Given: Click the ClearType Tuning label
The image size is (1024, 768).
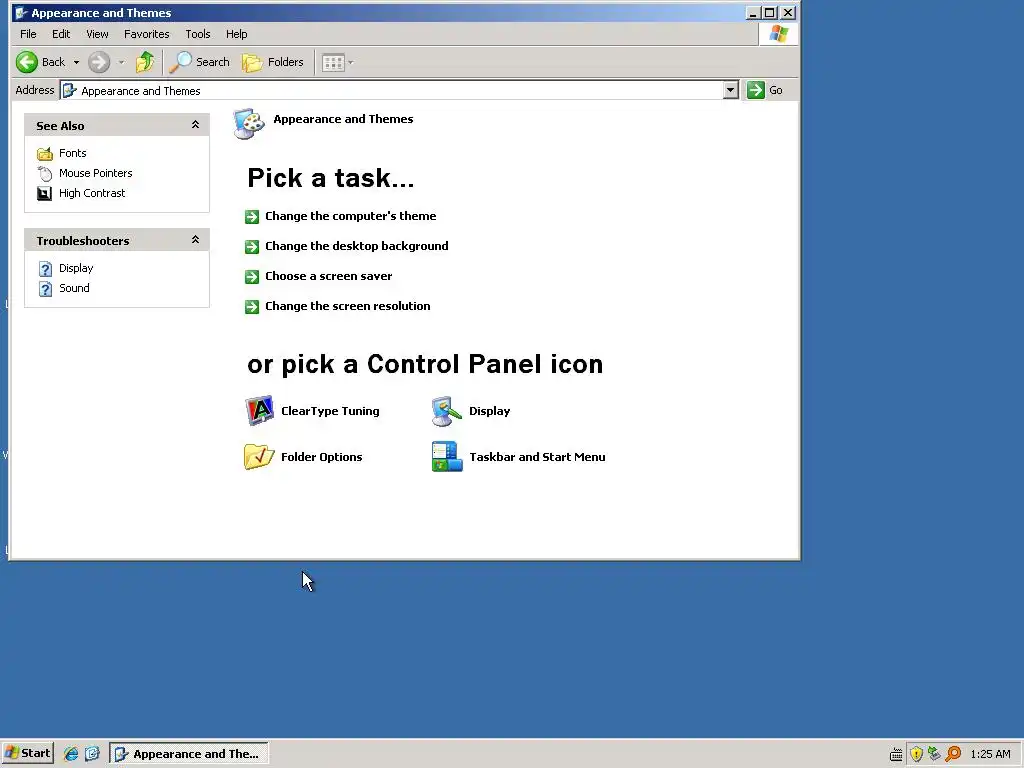Looking at the screenshot, I should 330,411.
